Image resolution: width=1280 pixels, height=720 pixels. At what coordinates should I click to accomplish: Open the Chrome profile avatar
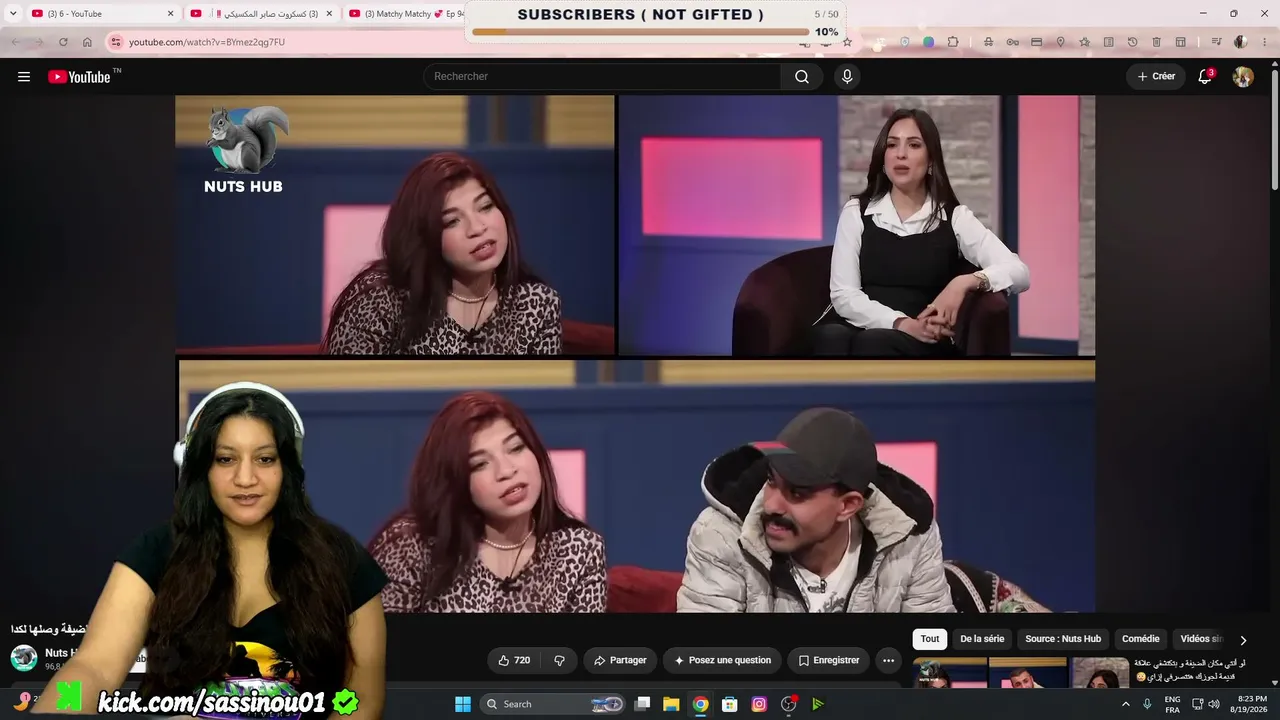click(1241, 42)
